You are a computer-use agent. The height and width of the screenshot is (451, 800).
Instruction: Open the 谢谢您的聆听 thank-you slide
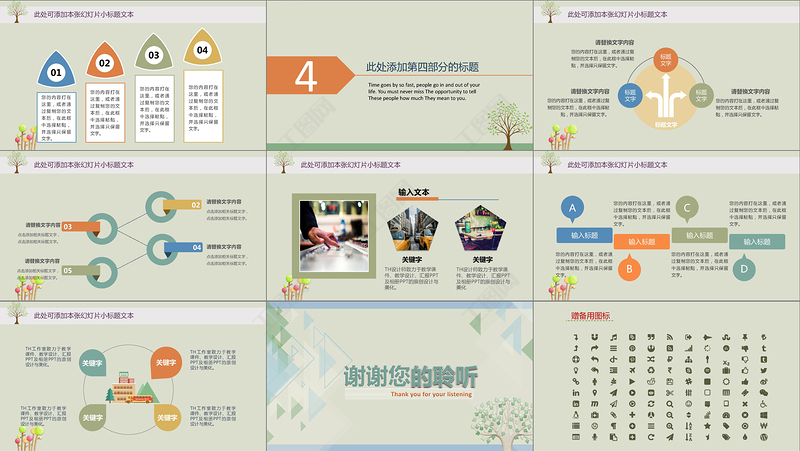[x=400, y=378]
